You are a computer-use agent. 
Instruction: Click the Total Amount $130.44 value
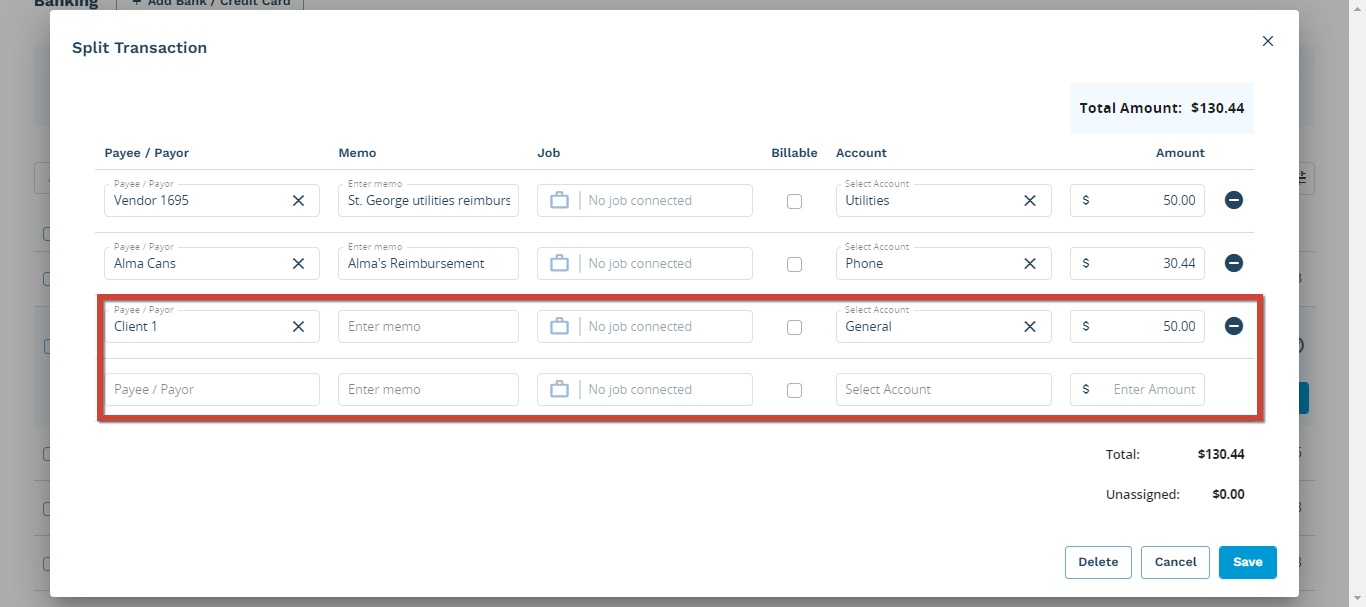point(1218,108)
